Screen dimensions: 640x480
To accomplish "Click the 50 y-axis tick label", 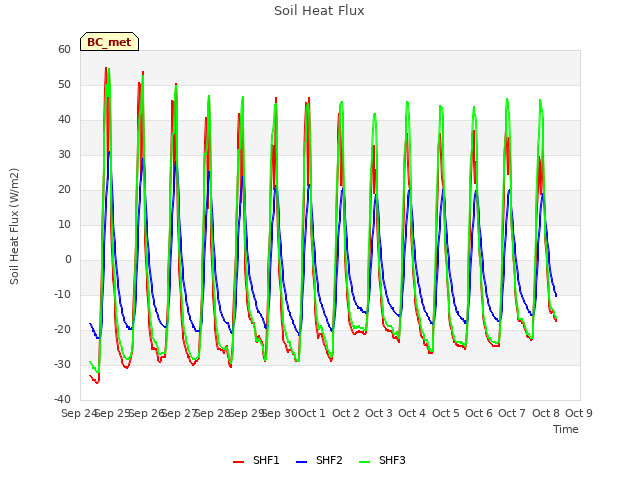I will 64,84.
